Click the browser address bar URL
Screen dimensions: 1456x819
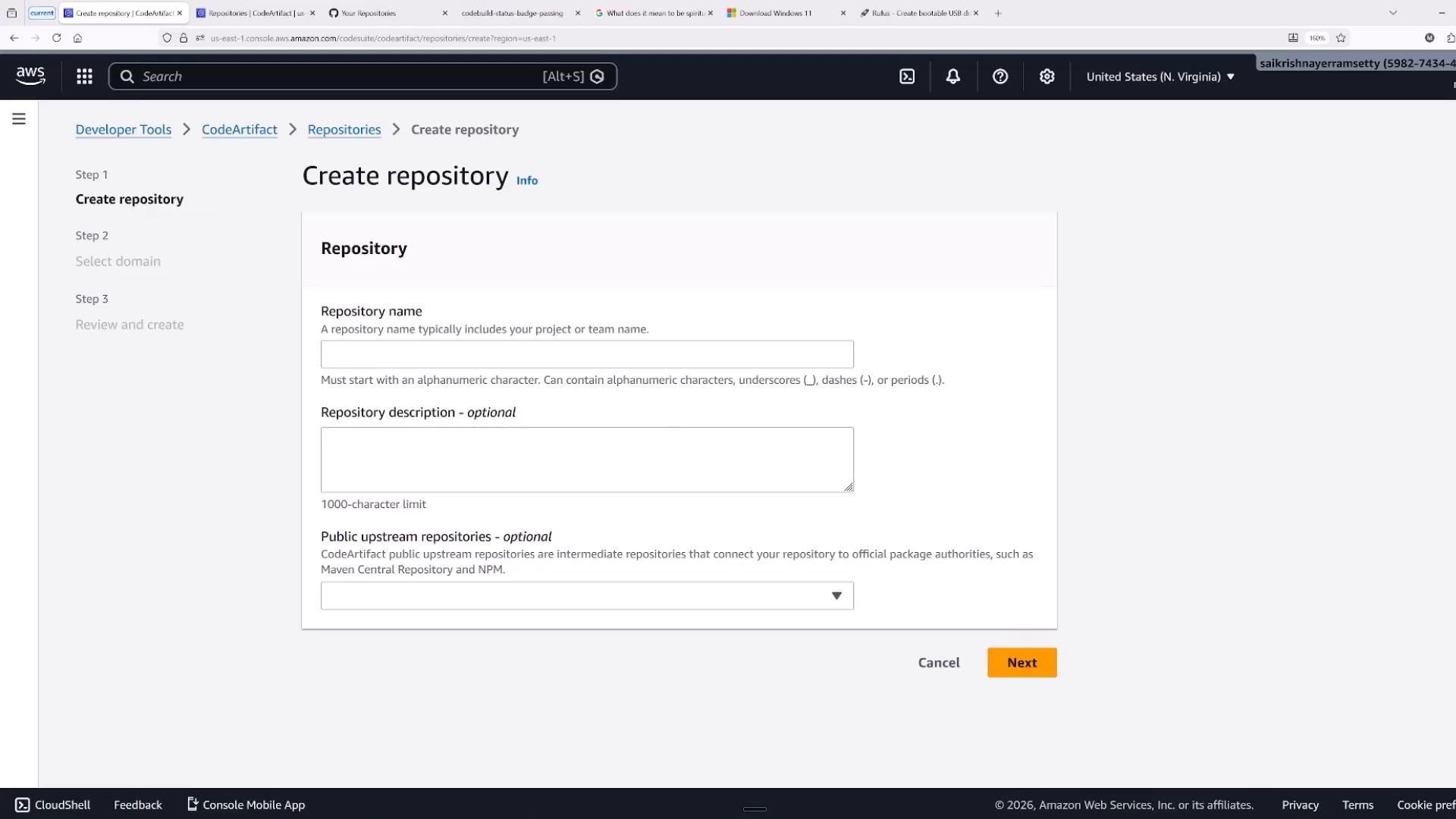click(383, 38)
